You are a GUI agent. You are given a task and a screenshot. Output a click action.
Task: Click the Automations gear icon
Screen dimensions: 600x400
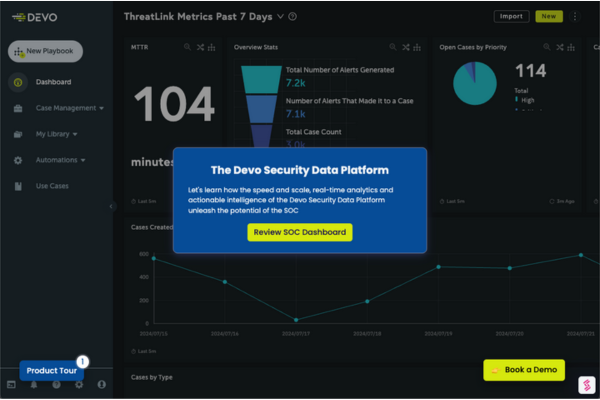18,160
